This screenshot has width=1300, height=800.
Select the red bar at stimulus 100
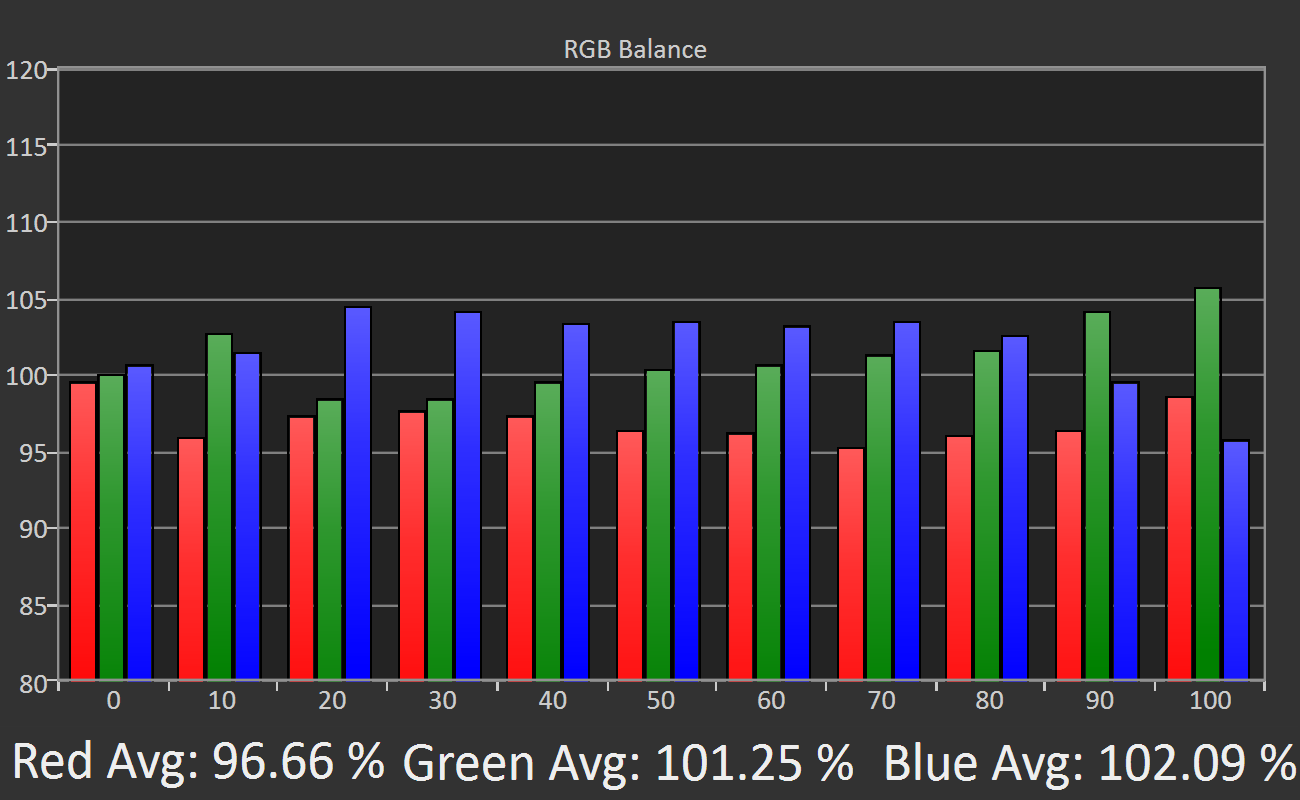point(1179,540)
